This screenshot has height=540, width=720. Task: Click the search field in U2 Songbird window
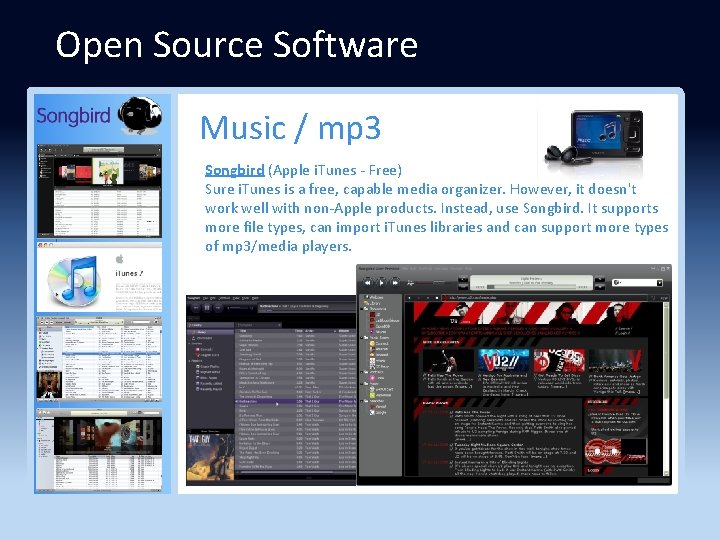click(637, 283)
